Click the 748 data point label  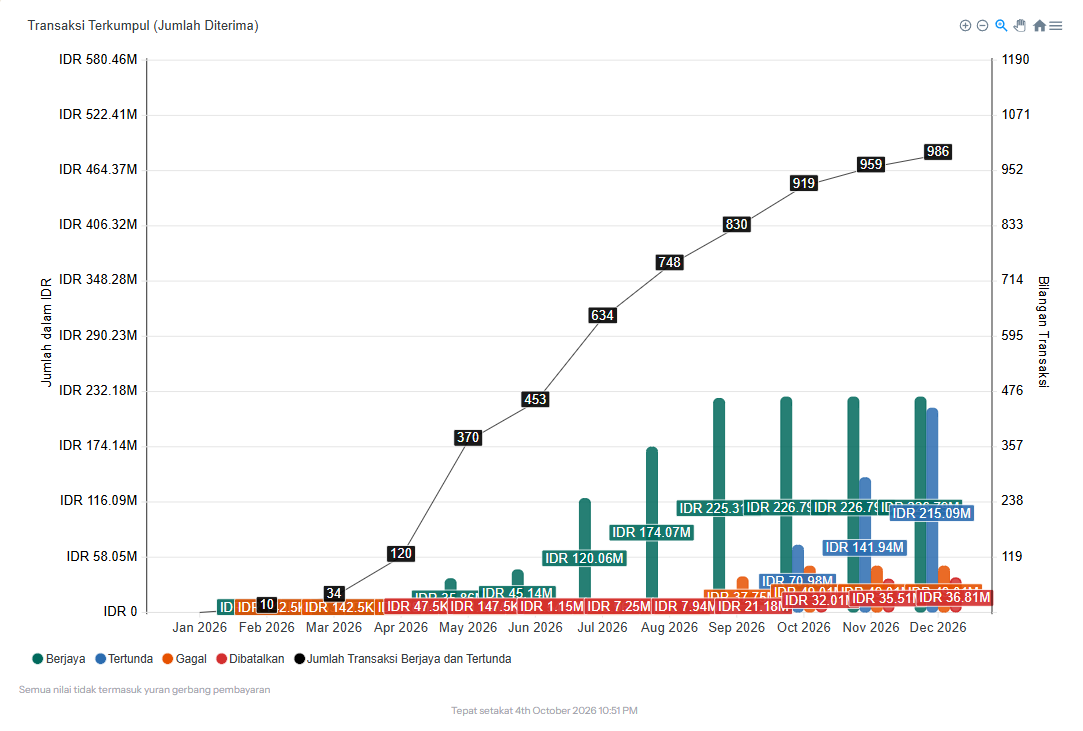669,262
